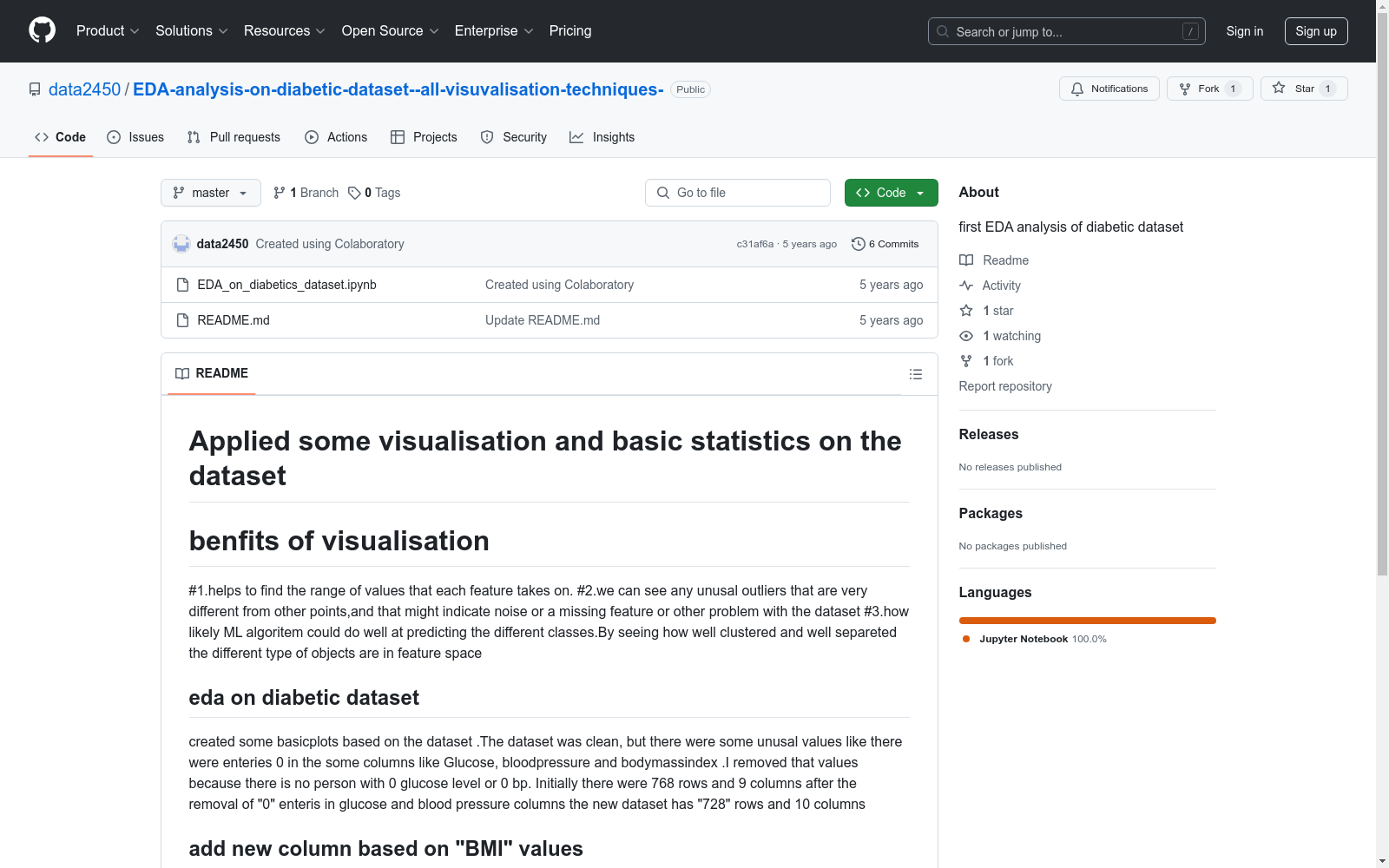Open the Jupyter Notebook language link
1389x868 pixels.
pyautogui.click(x=1035, y=639)
